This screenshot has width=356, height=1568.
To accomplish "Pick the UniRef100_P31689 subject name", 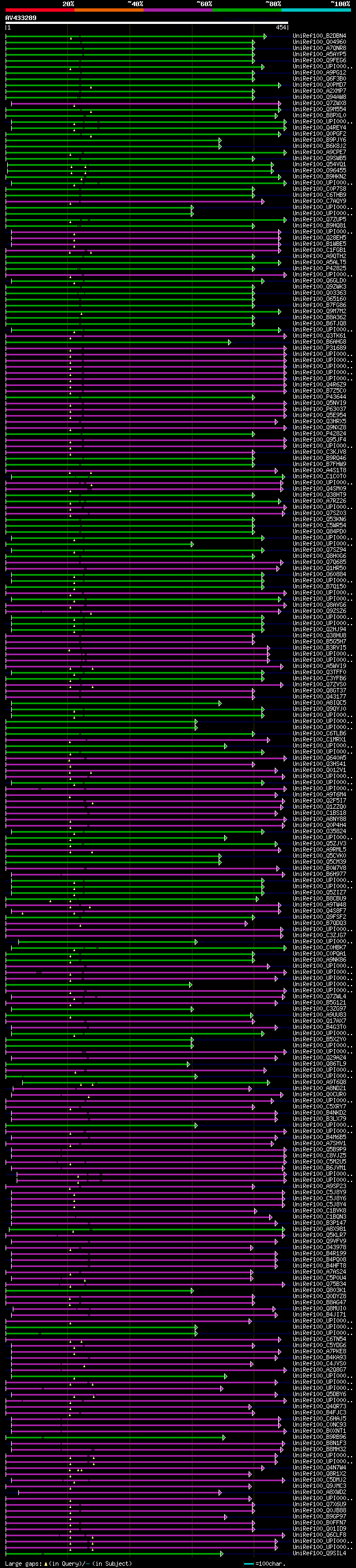I will tap(319, 348).
